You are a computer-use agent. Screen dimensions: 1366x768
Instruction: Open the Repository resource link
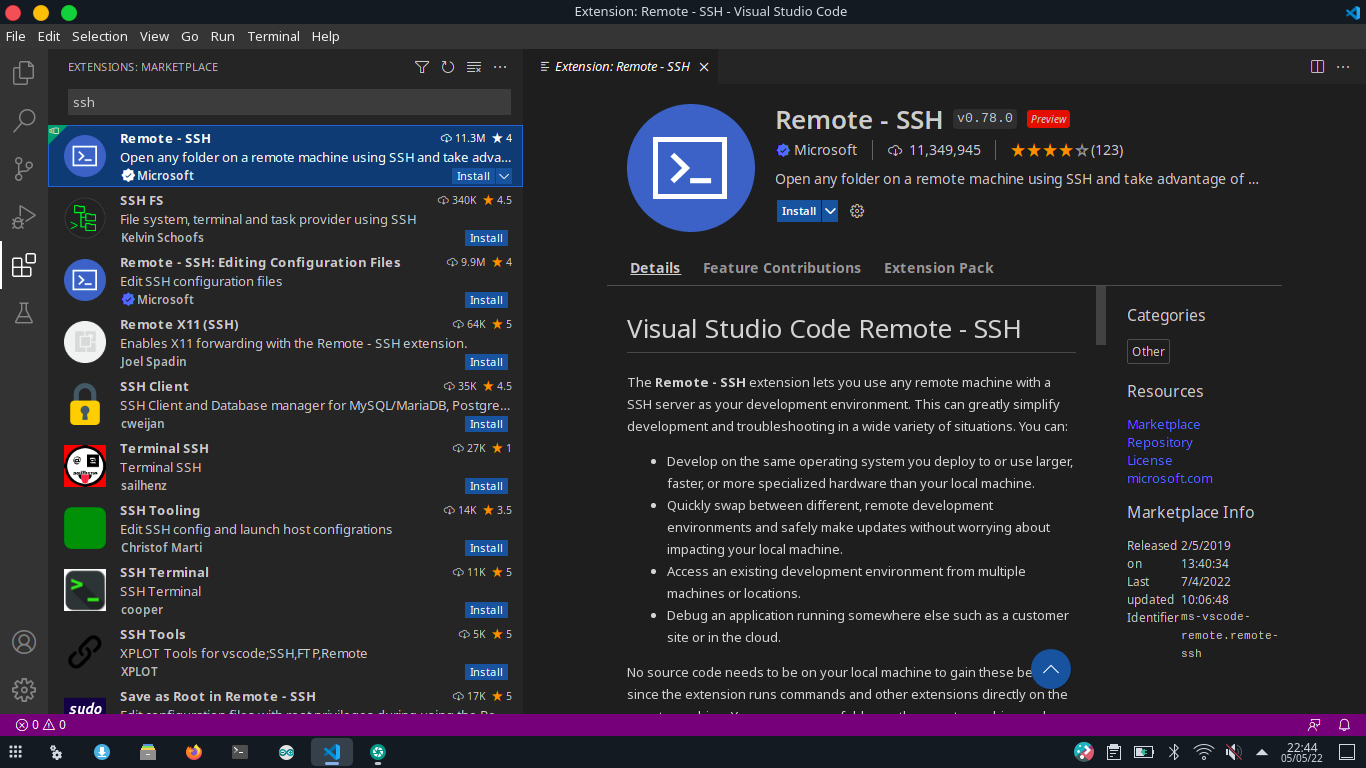pyautogui.click(x=1160, y=442)
